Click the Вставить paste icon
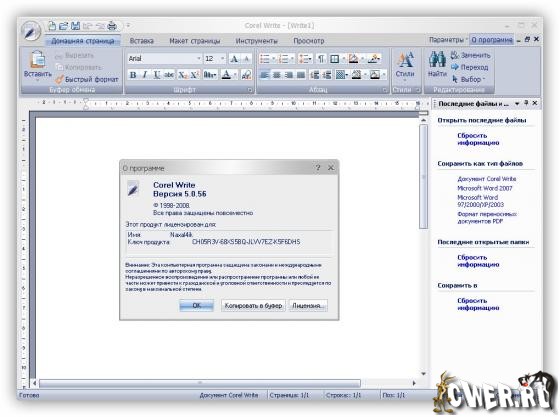560x417 pixels. [x=38, y=59]
